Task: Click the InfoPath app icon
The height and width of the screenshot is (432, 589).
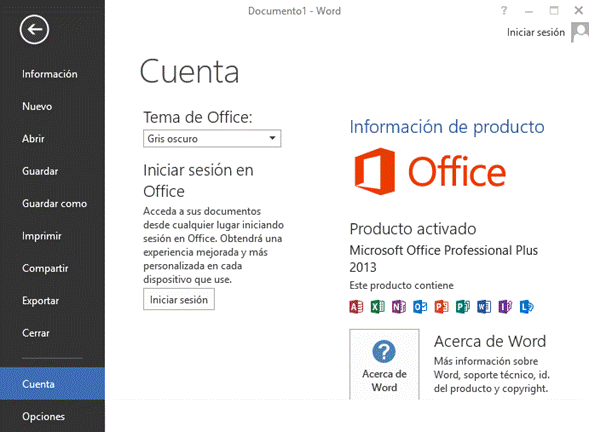Action: click(x=505, y=307)
